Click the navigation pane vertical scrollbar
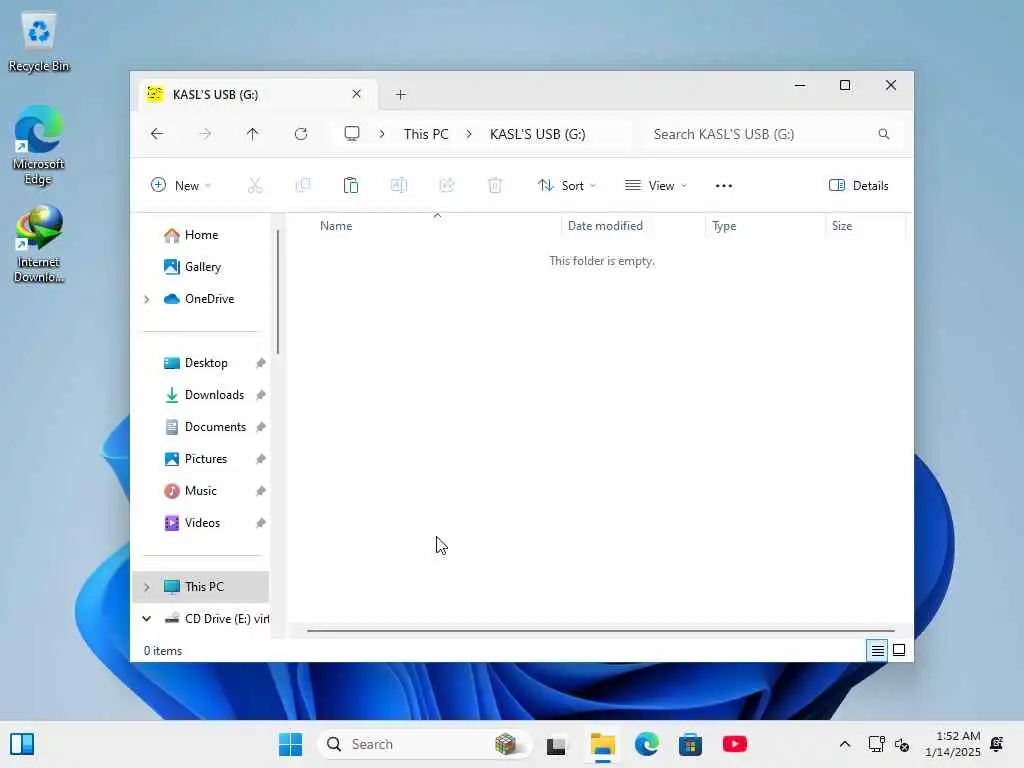The height and width of the screenshot is (768, 1024). [x=278, y=292]
